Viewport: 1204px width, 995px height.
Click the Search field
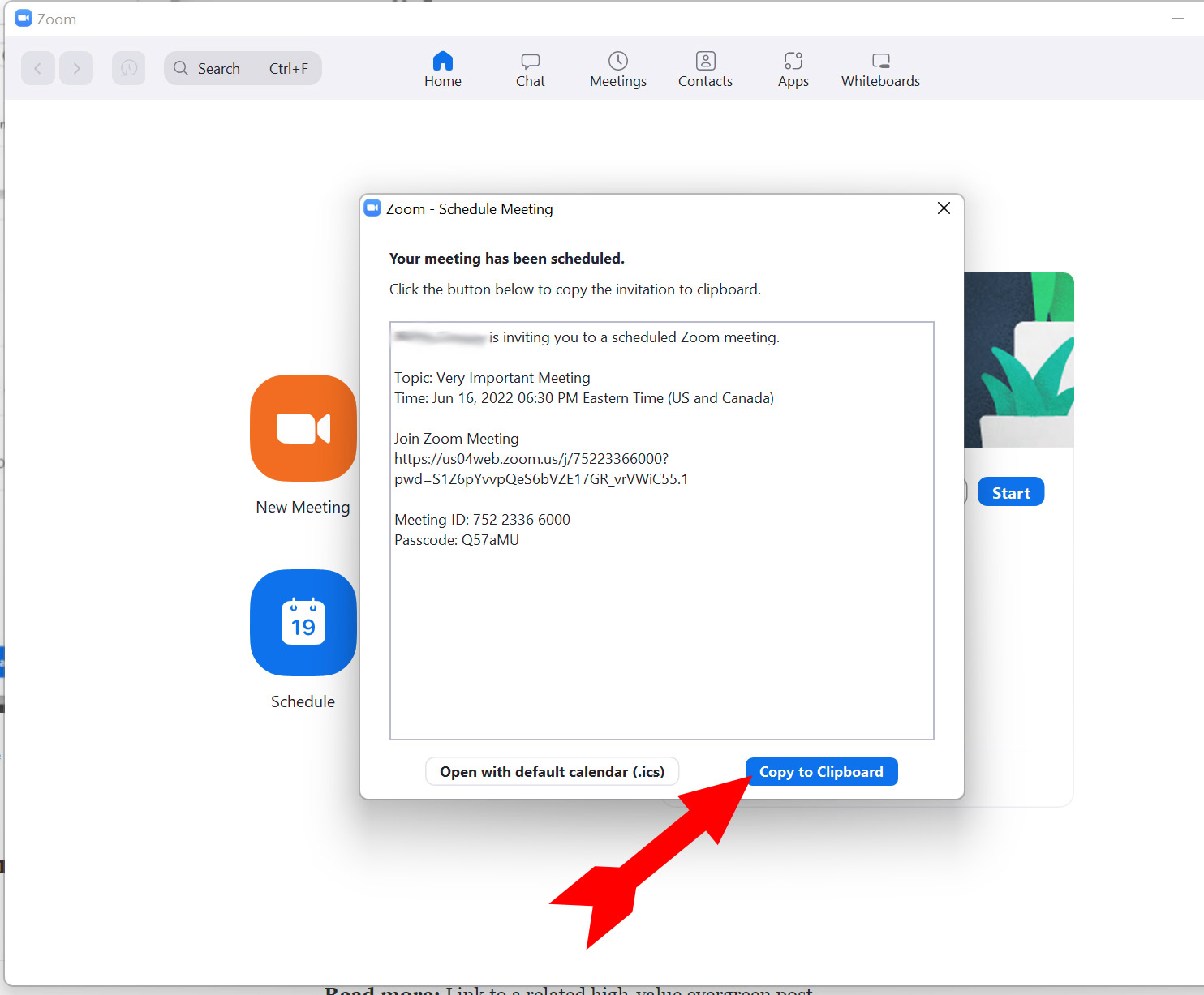[243, 68]
